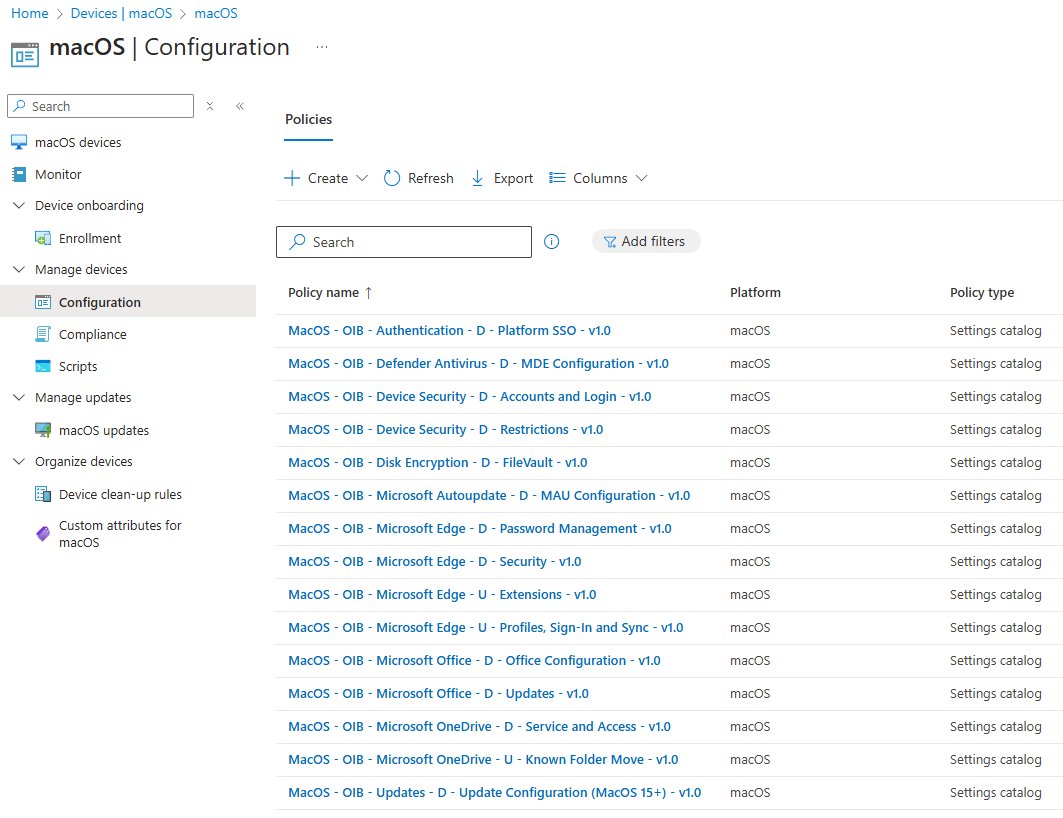Open the Columns dropdown
The height and width of the screenshot is (818, 1063).
point(598,178)
